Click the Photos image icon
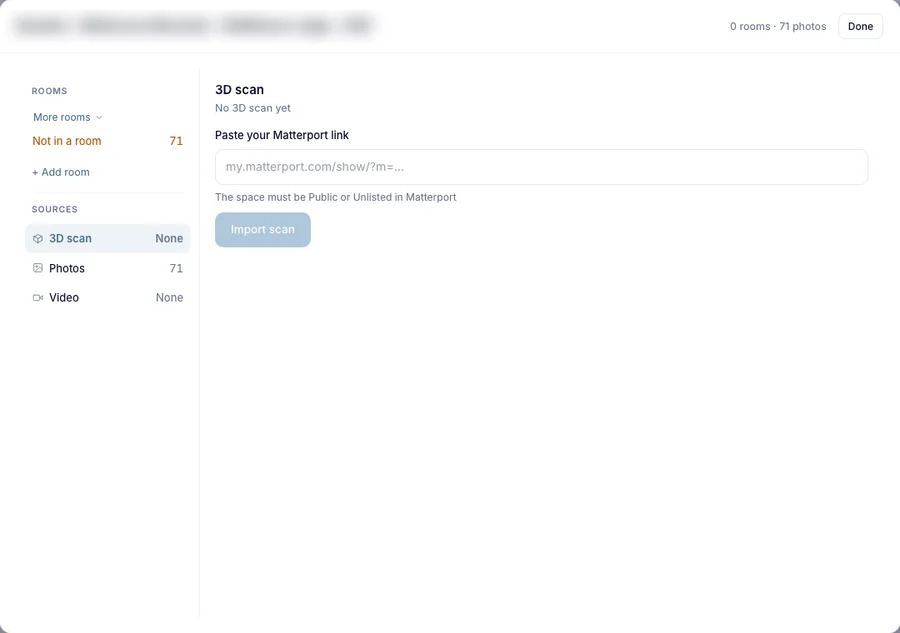The height and width of the screenshot is (633, 900). tap(38, 268)
